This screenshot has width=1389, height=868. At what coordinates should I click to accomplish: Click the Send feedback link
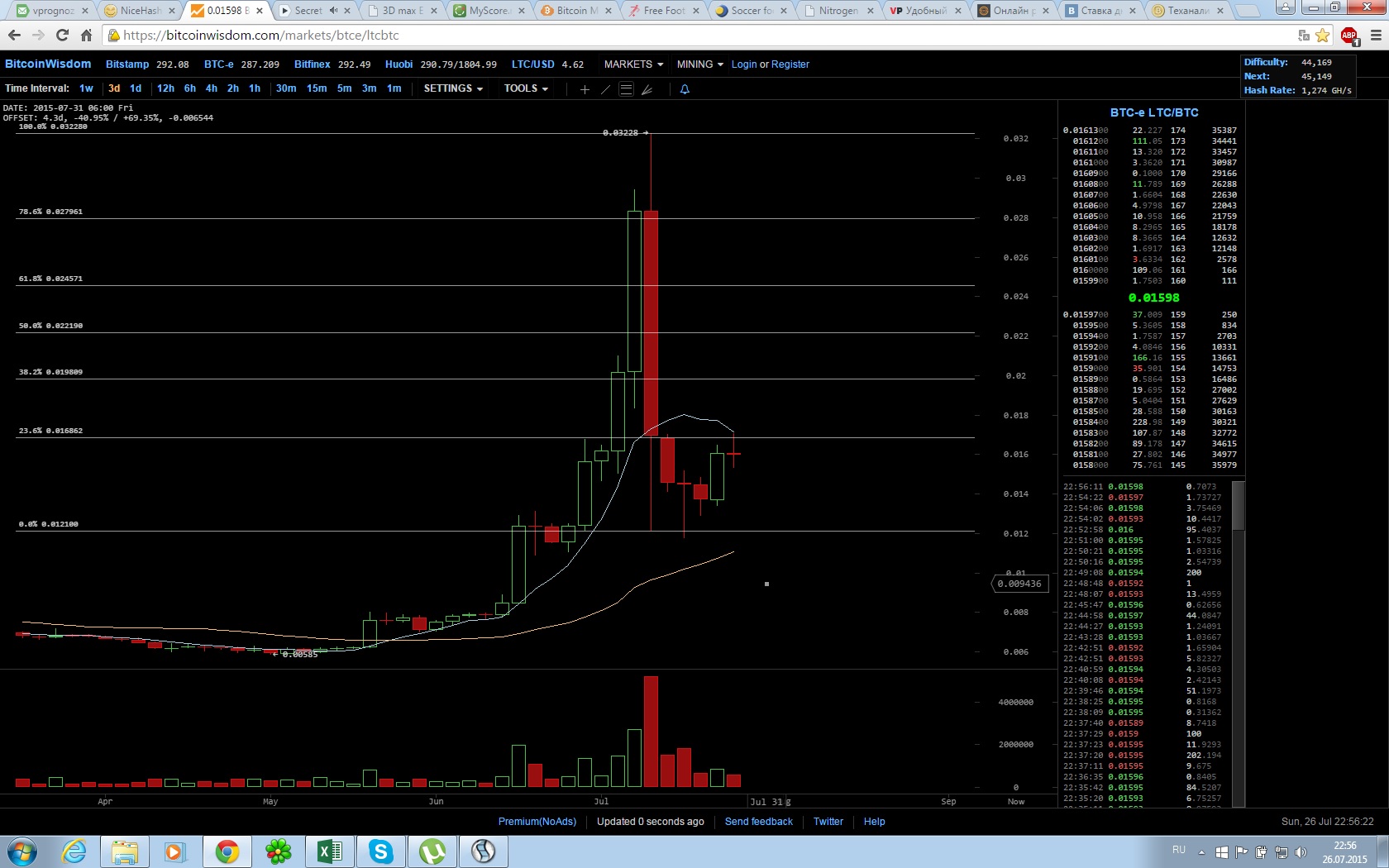759,822
